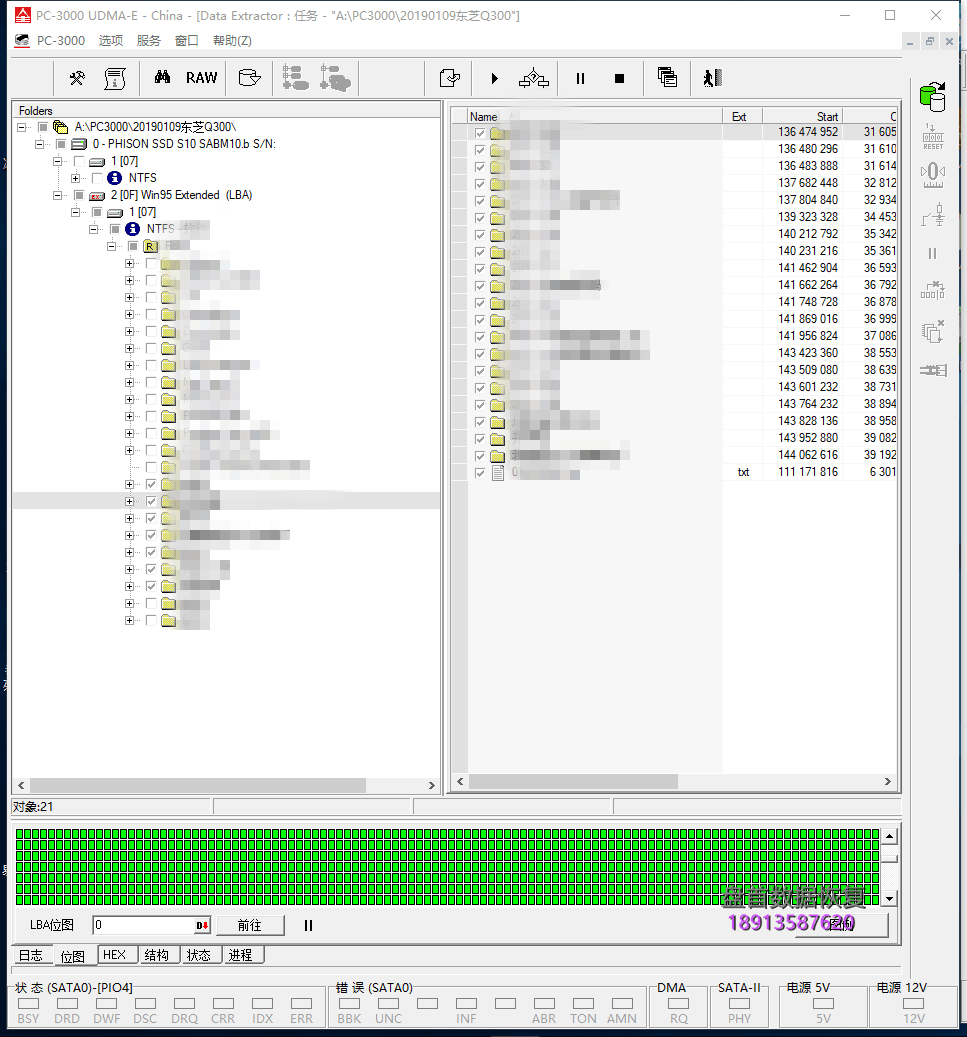Click the sidebar power switch icon
The image size is (967, 1037).
[x=933, y=215]
